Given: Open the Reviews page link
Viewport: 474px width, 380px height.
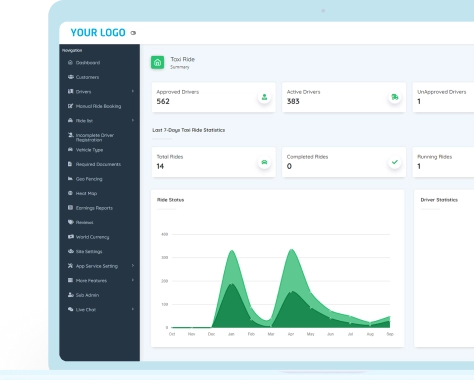Looking at the screenshot, I should pyautogui.click(x=85, y=222).
